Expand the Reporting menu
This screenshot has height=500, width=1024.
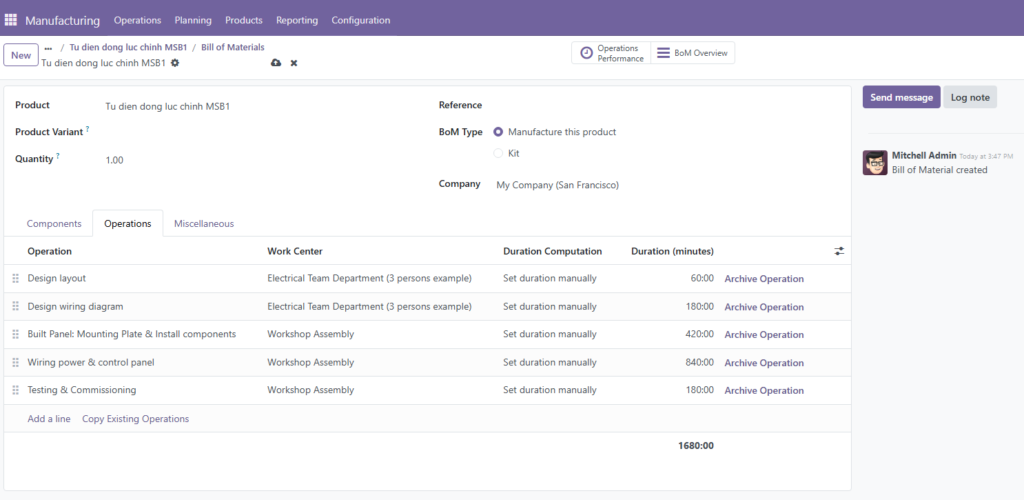click(x=296, y=20)
